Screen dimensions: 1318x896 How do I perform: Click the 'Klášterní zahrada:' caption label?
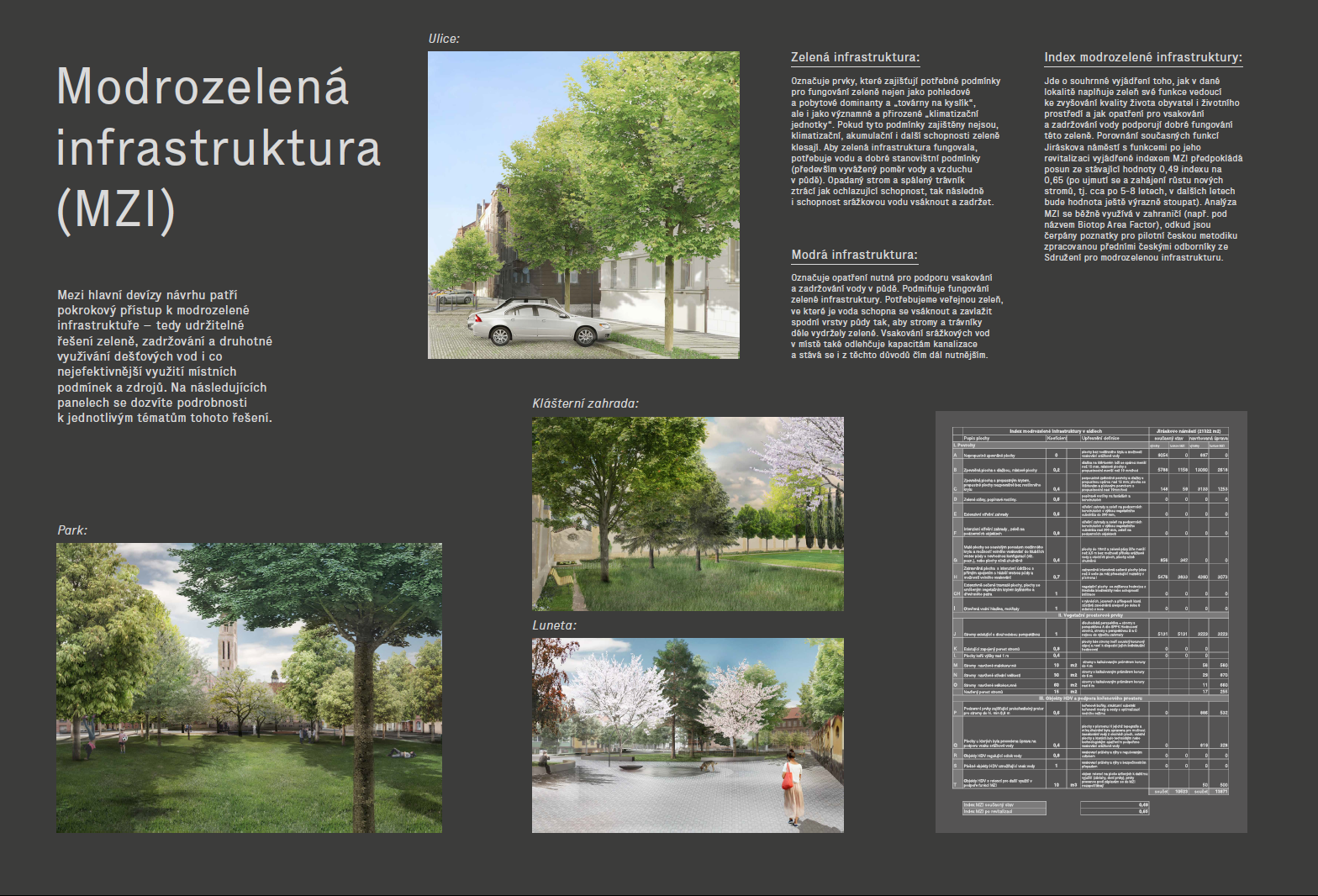pyautogui.click(x=585, y=403)
